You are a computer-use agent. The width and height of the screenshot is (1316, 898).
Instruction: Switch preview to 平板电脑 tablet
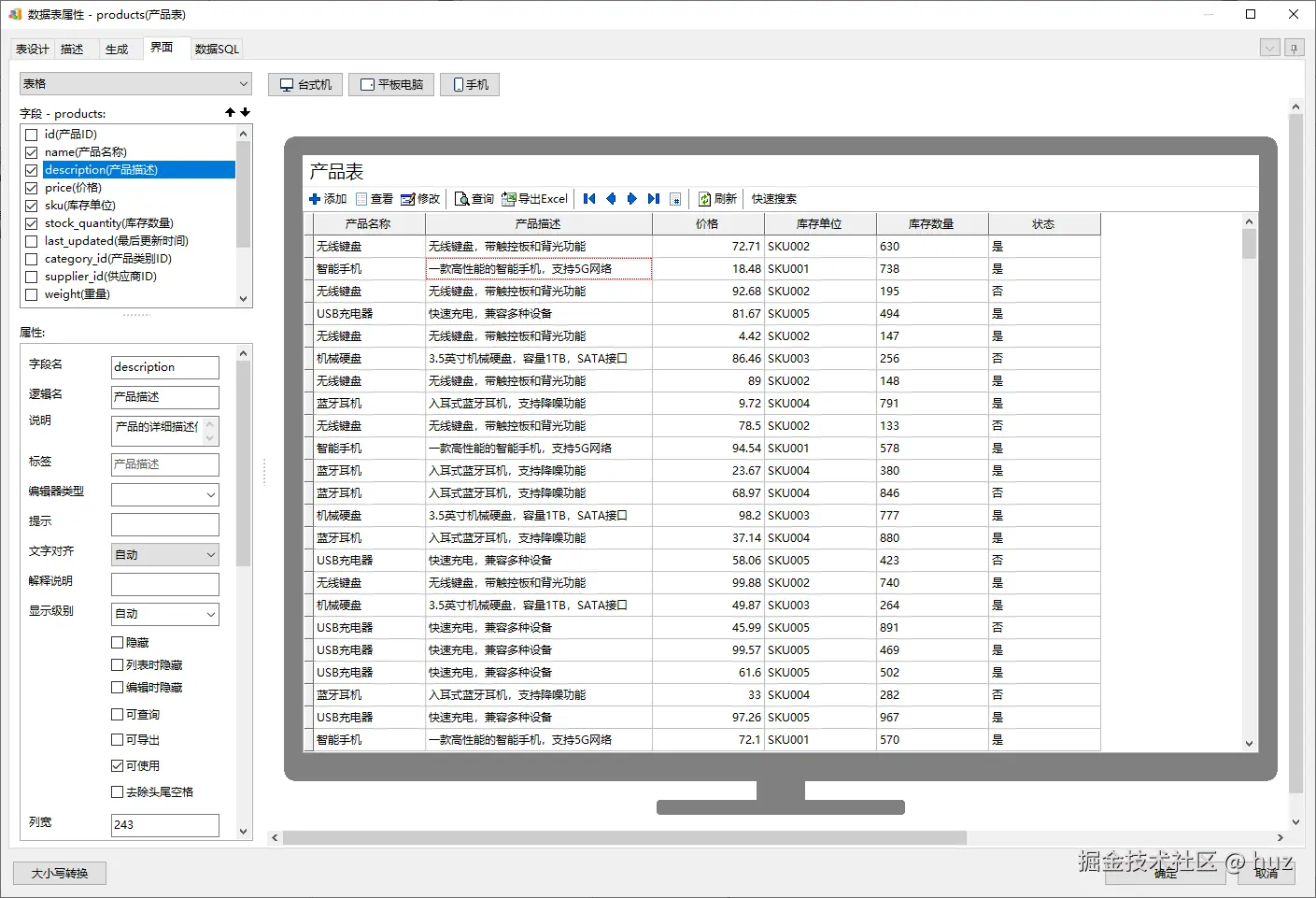[391, 85]
